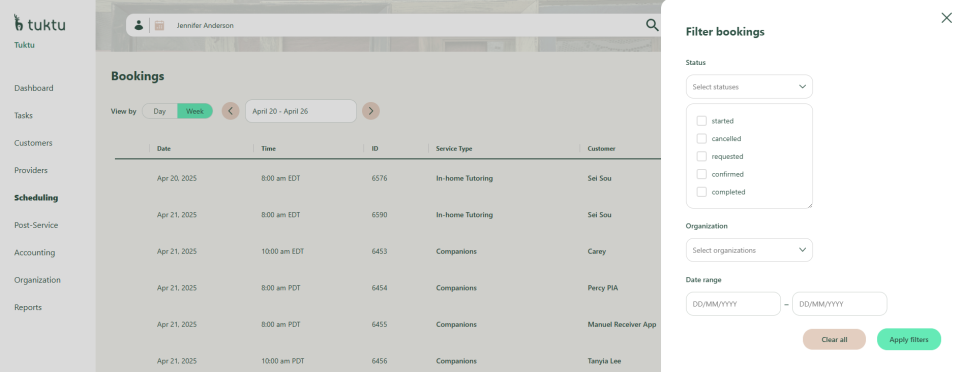
Task: Click the 10:00 am PDT time cell
Action: [x=282, y=361]
